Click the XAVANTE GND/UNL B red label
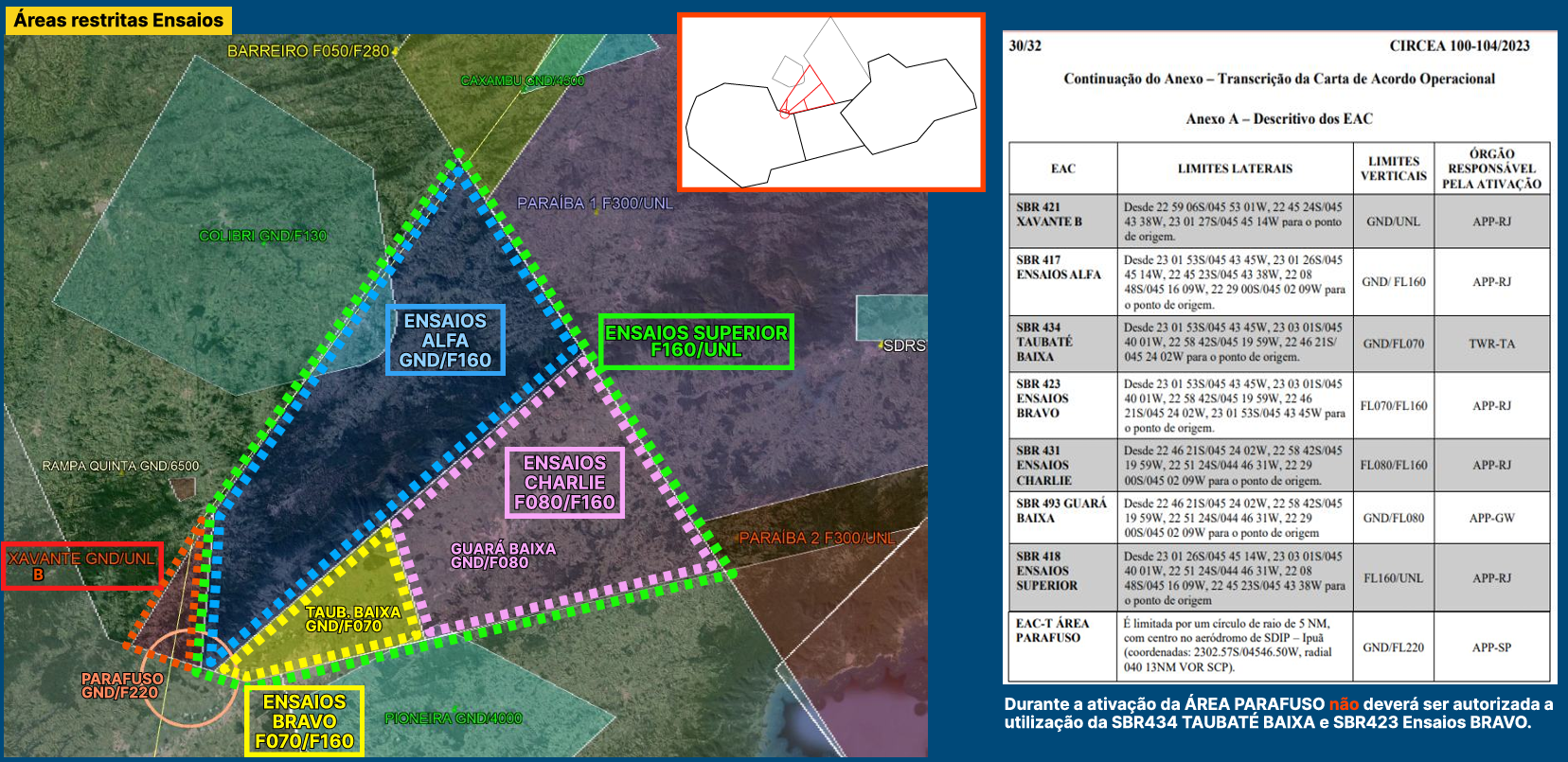This screenshot has width=1568, height=762. click(x=81, y=565)
